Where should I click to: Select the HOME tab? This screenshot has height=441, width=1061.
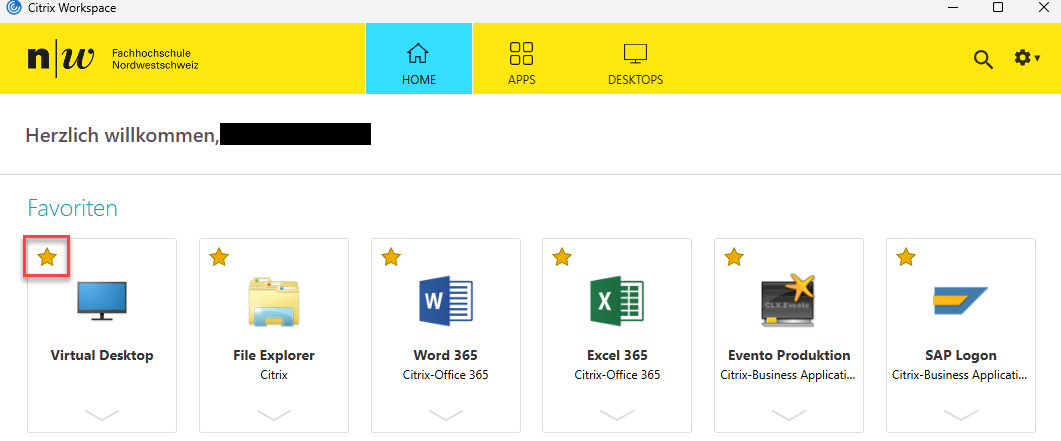pyautogui.click(x=418, y=63)
